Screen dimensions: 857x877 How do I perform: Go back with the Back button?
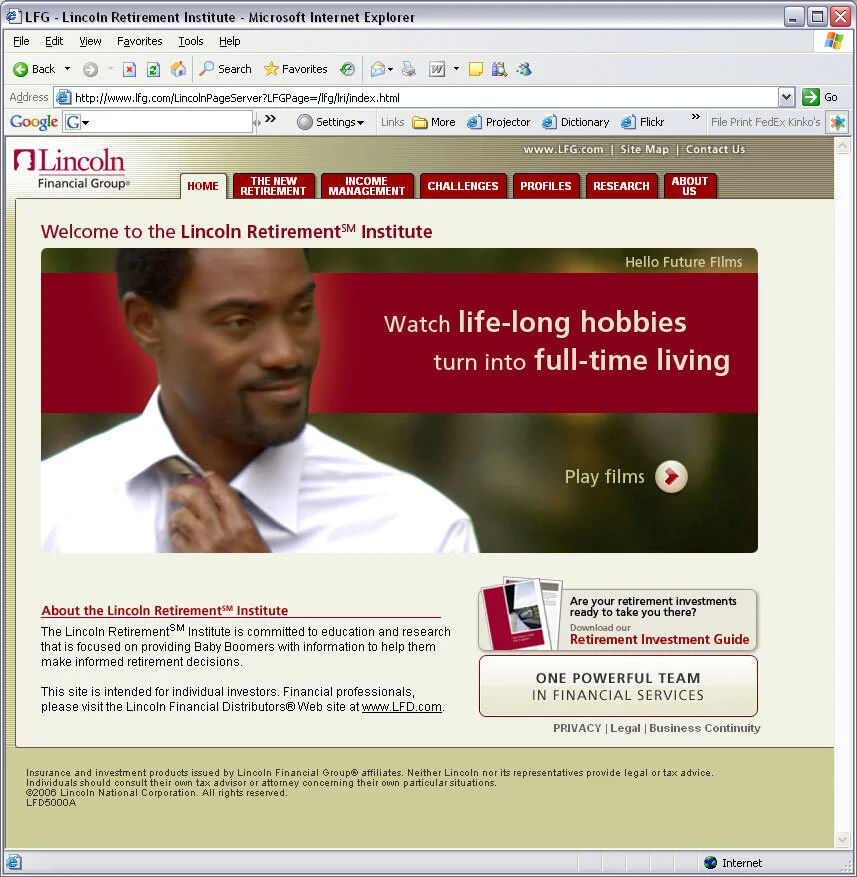point(35,69)
